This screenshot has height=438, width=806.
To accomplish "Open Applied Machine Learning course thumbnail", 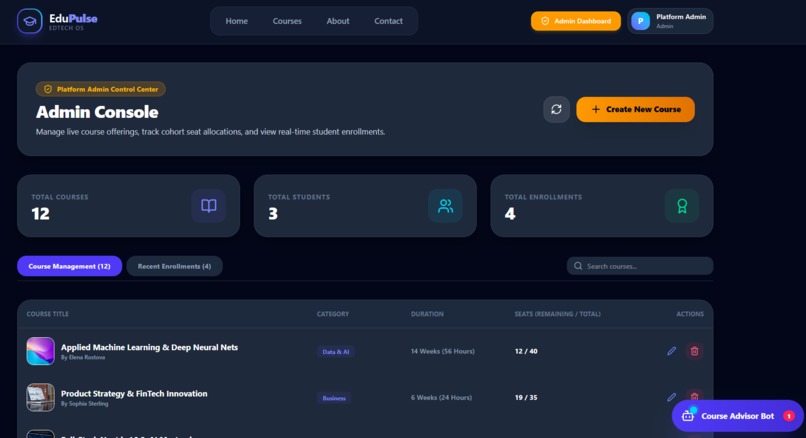I will (41, 351).
